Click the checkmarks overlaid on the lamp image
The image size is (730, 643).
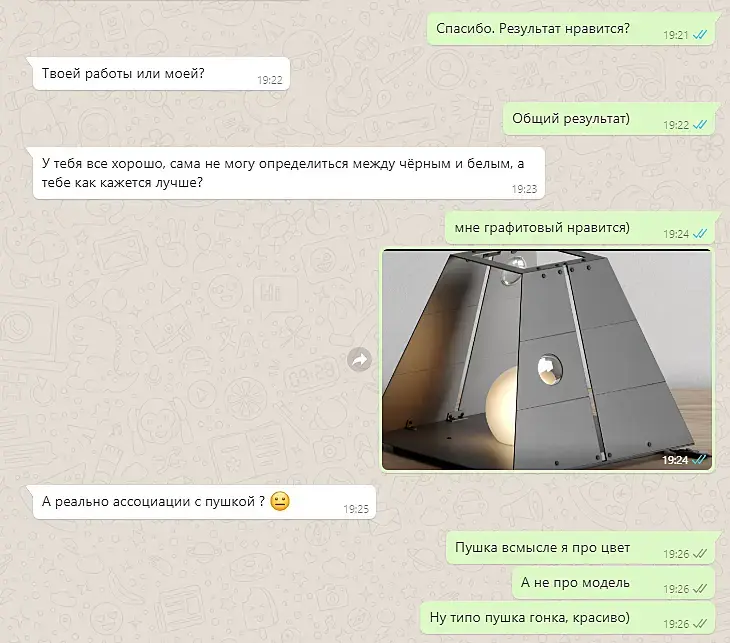click(x=699, y=460)
